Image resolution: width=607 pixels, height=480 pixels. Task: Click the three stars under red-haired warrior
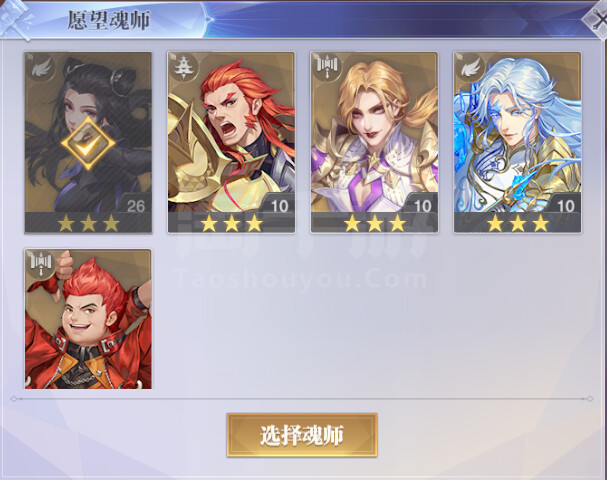231,223
